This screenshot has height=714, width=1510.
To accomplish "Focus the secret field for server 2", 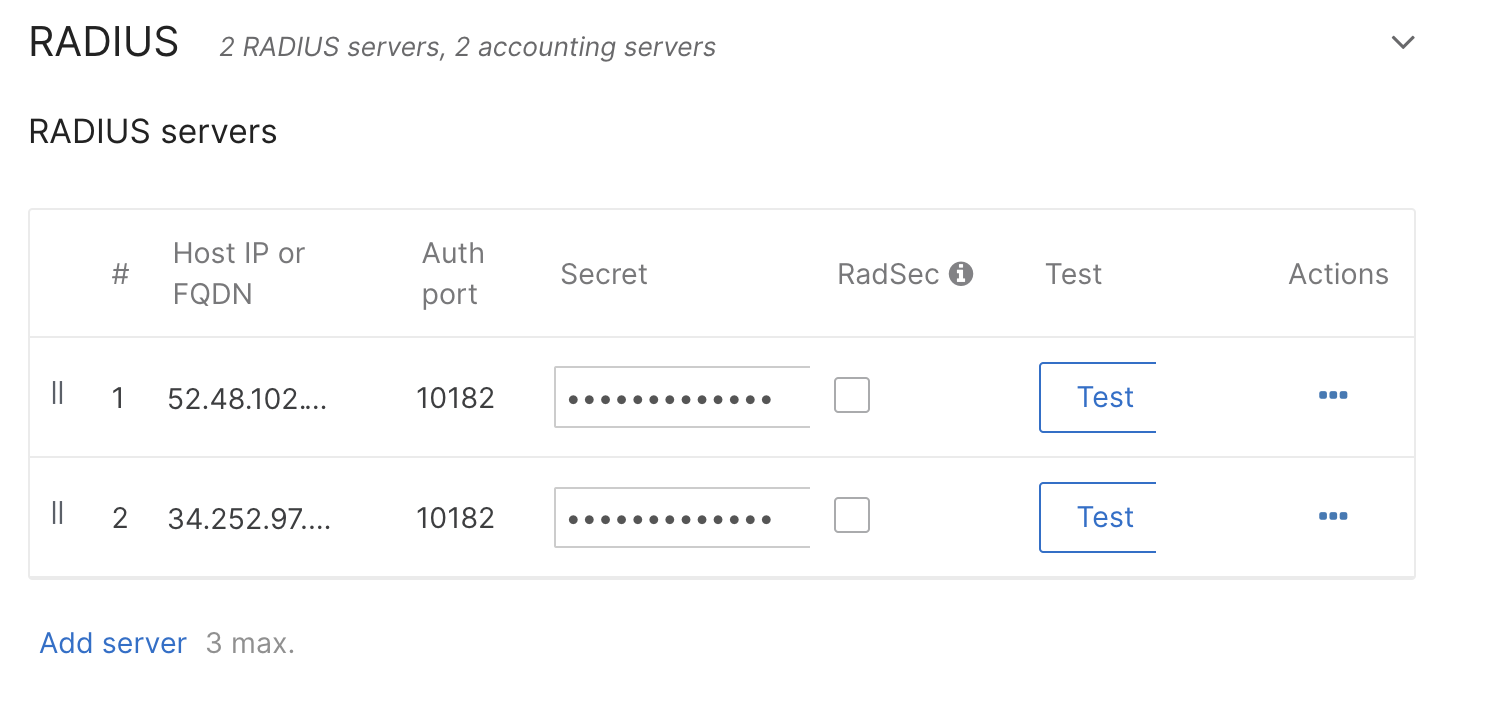I will [682, 517].
